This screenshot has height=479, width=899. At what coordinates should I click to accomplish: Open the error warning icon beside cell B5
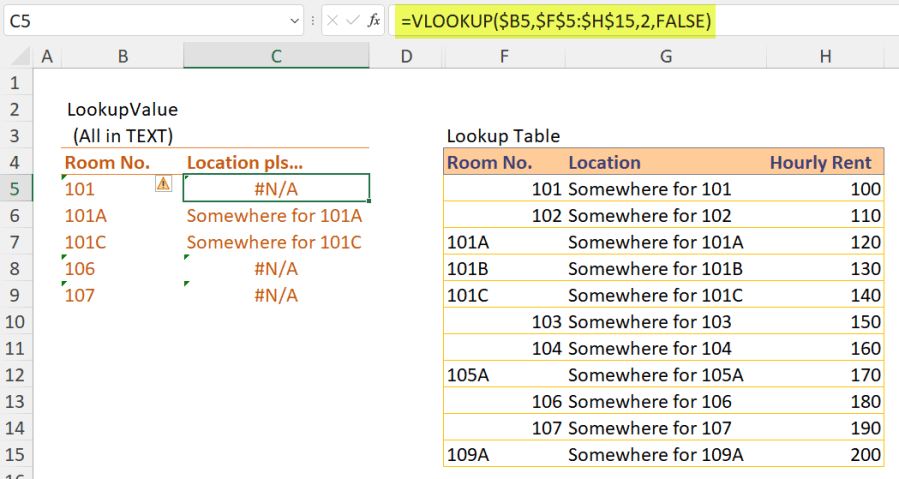[x=163, y=183]
